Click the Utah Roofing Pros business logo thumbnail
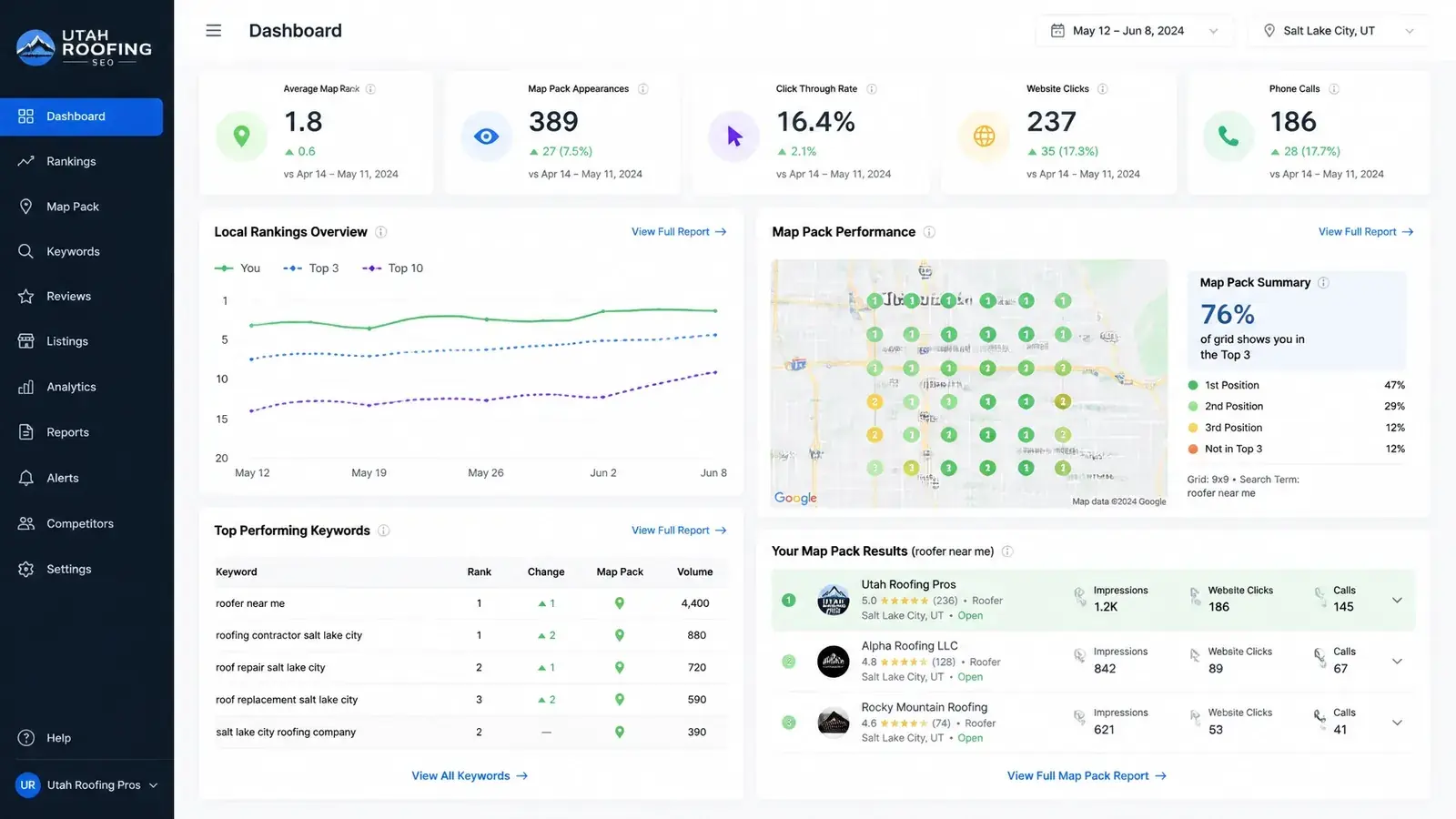The image size is (1456, 819). [833, 601]
